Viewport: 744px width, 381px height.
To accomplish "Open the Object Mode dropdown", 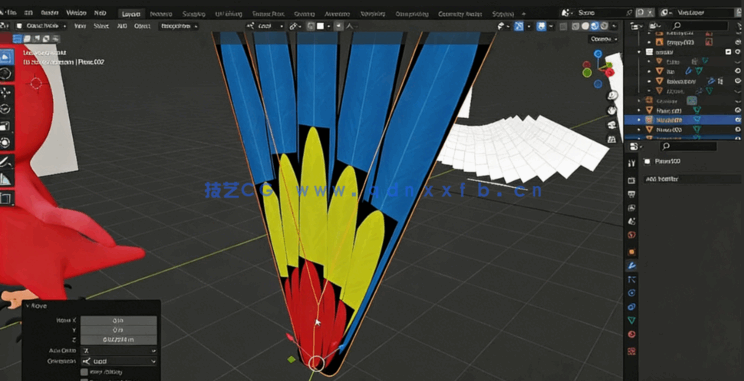I will 41,26.
